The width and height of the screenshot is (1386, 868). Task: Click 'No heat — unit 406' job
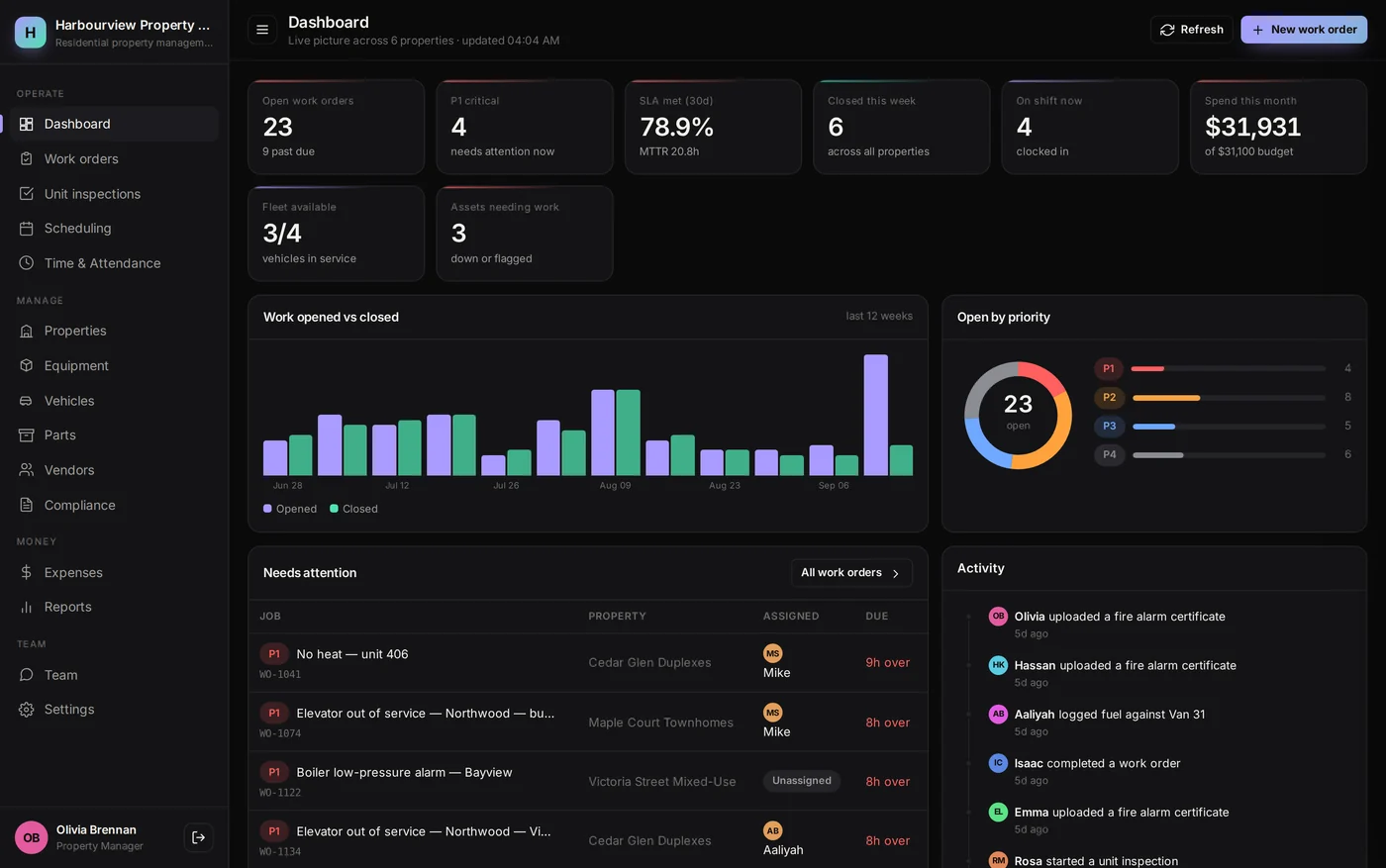pos(352,654)
